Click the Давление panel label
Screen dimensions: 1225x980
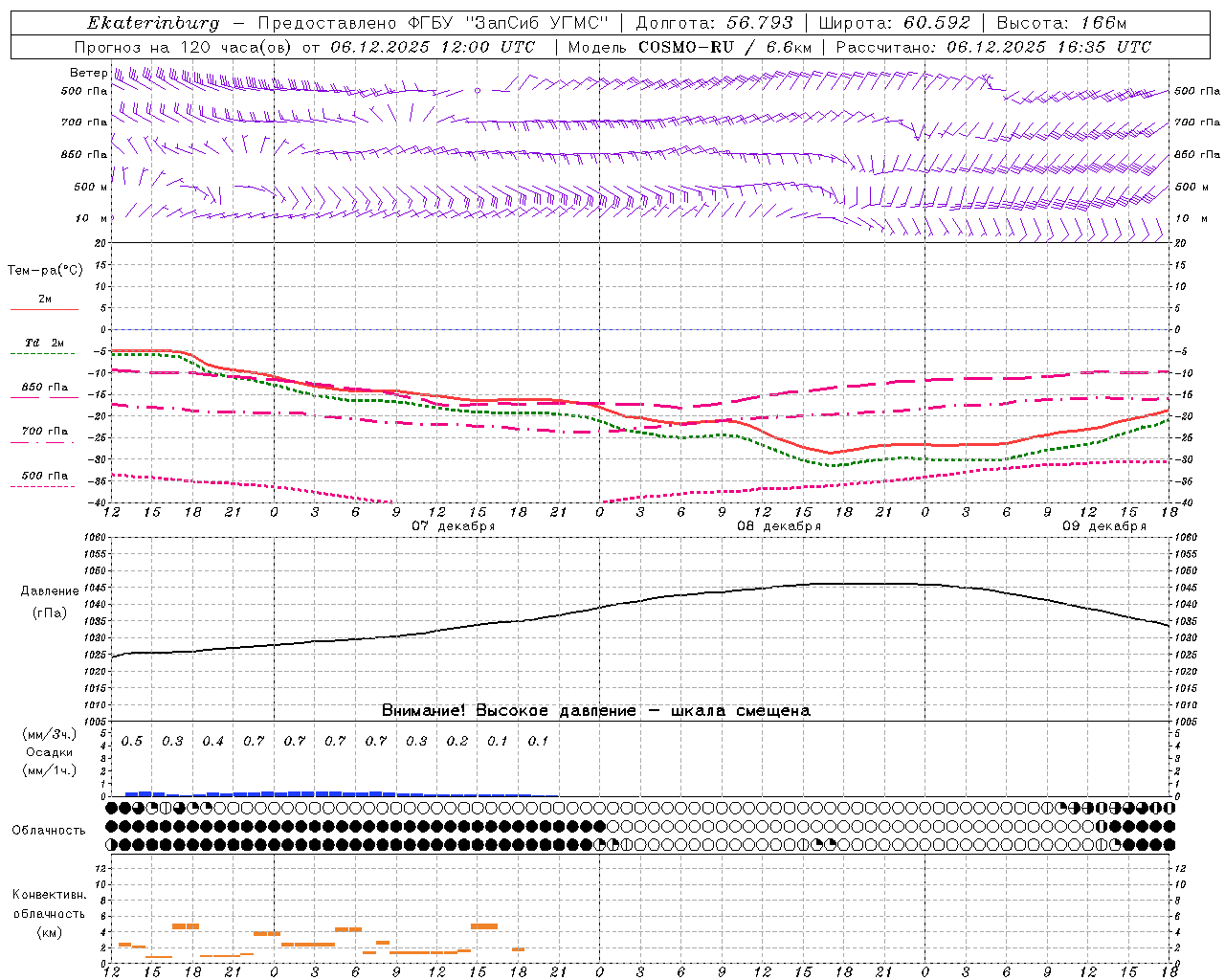coord(50,591)
